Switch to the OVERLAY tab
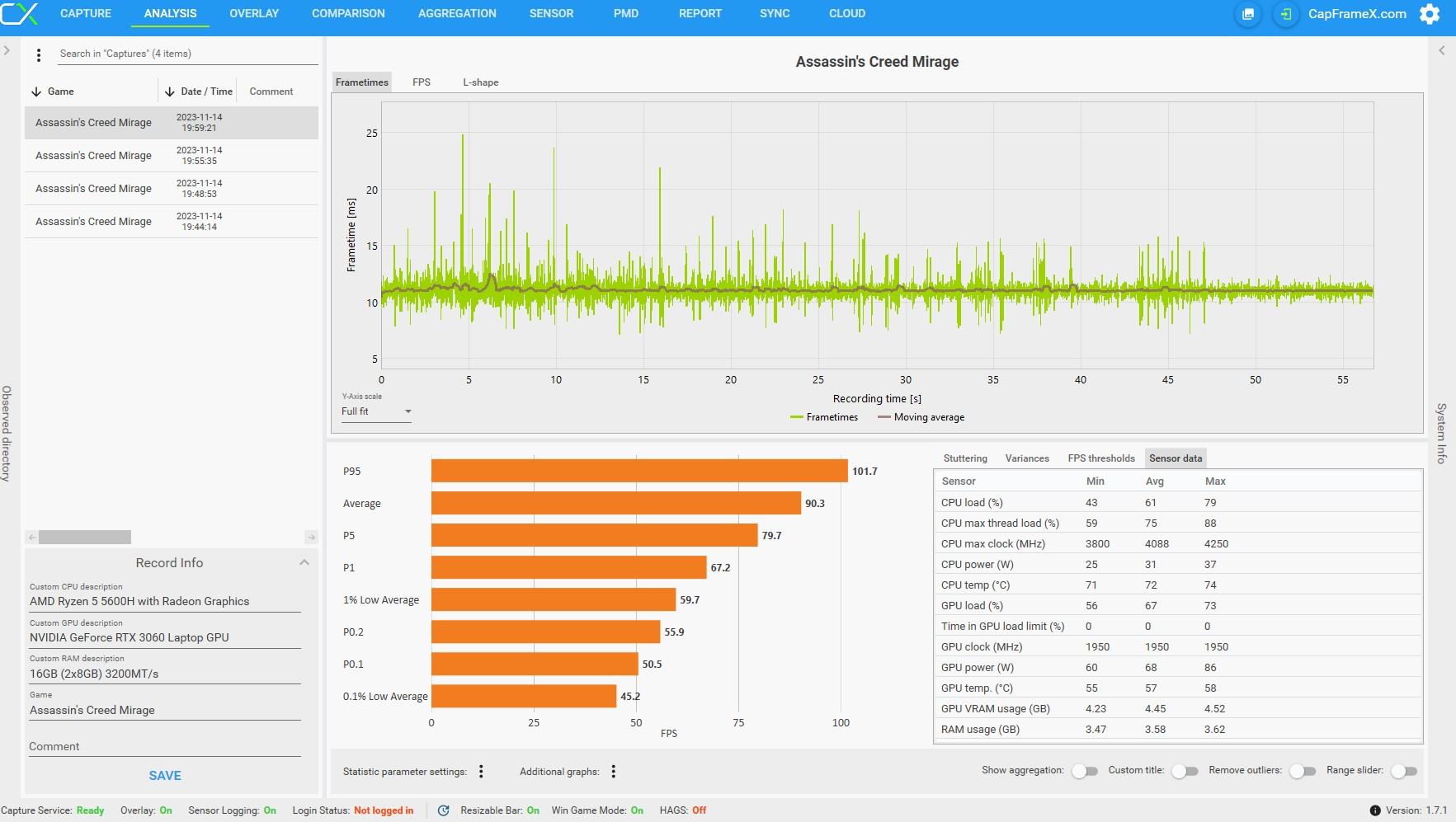This screenshot has width=1456, height=822. click(254, 13)
